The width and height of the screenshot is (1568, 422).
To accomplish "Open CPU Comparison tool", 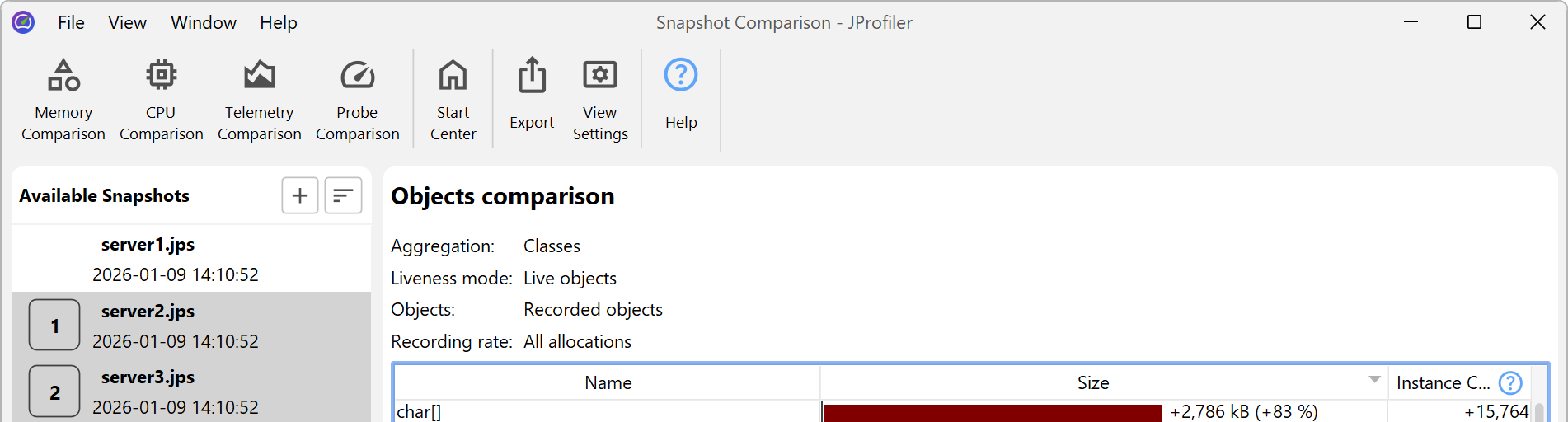I will [161, 99].
